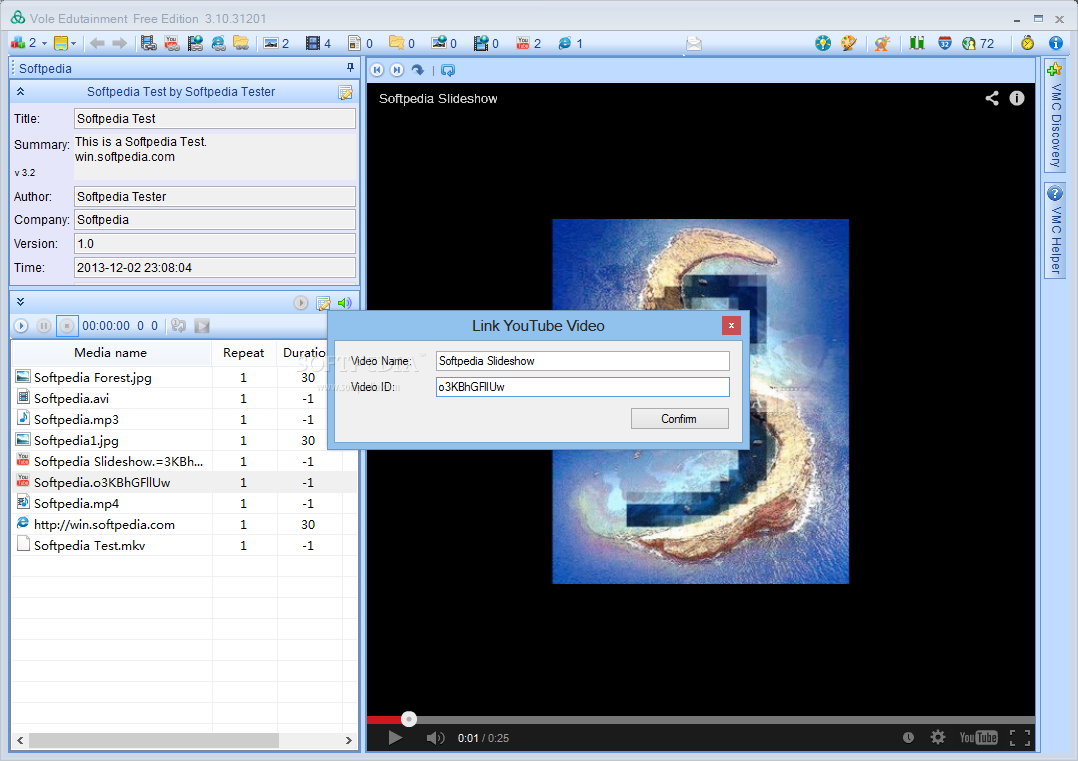Click the YouTube player info icon

pos(1017,98)
